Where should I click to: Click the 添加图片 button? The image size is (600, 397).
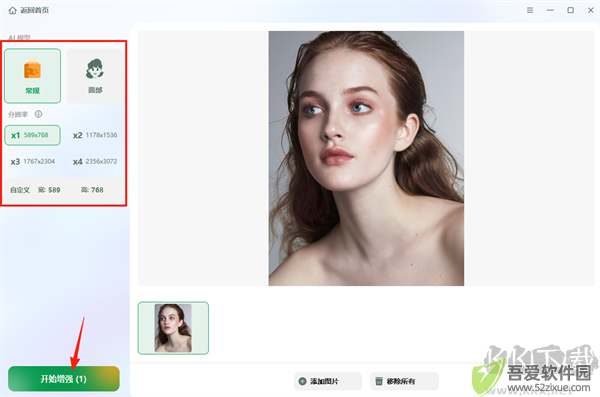[x=328, y=381]
